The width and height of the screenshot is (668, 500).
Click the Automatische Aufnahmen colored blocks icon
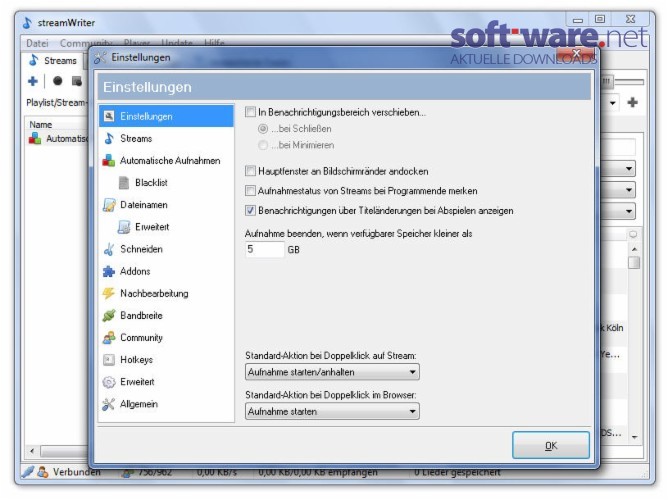(x=109, y=161)
